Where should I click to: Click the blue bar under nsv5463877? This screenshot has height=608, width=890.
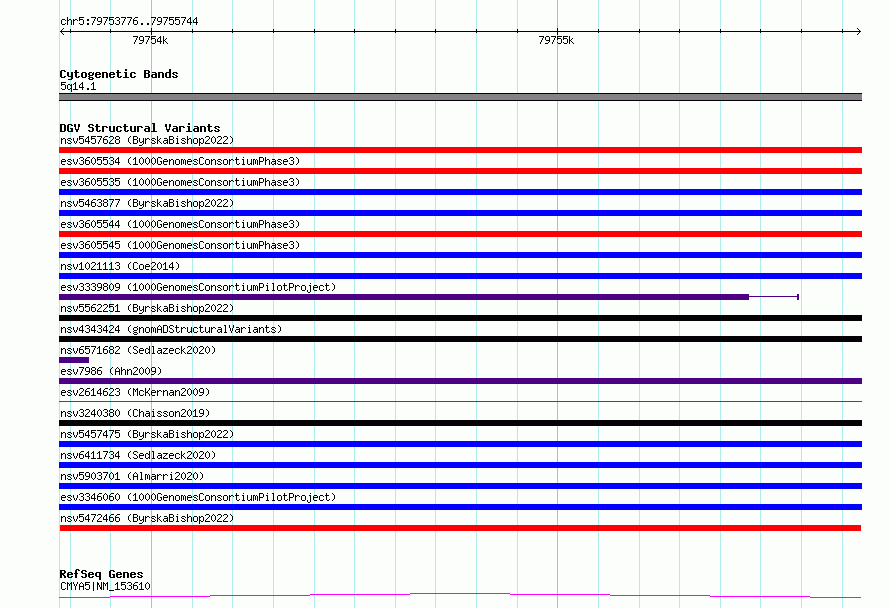pyautogui.click(x=460, y=213)
